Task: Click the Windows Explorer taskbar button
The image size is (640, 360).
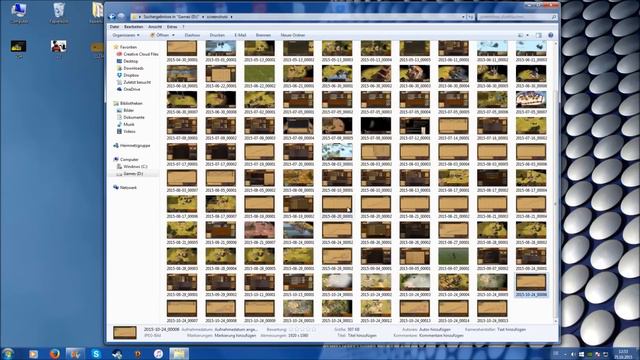Action: [x=179, y=353]
